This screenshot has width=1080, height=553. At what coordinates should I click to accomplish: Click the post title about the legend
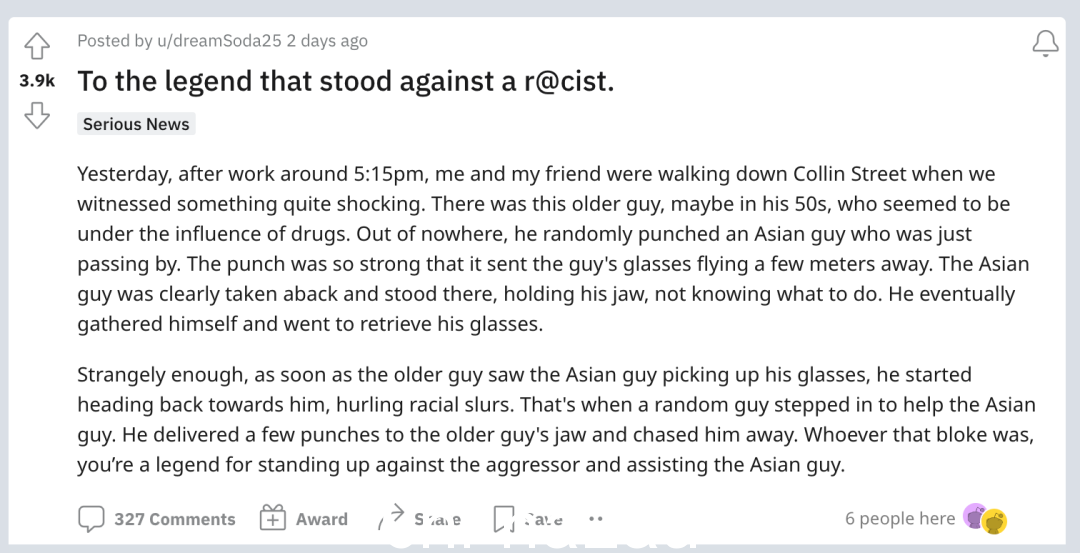click(346, 81)
